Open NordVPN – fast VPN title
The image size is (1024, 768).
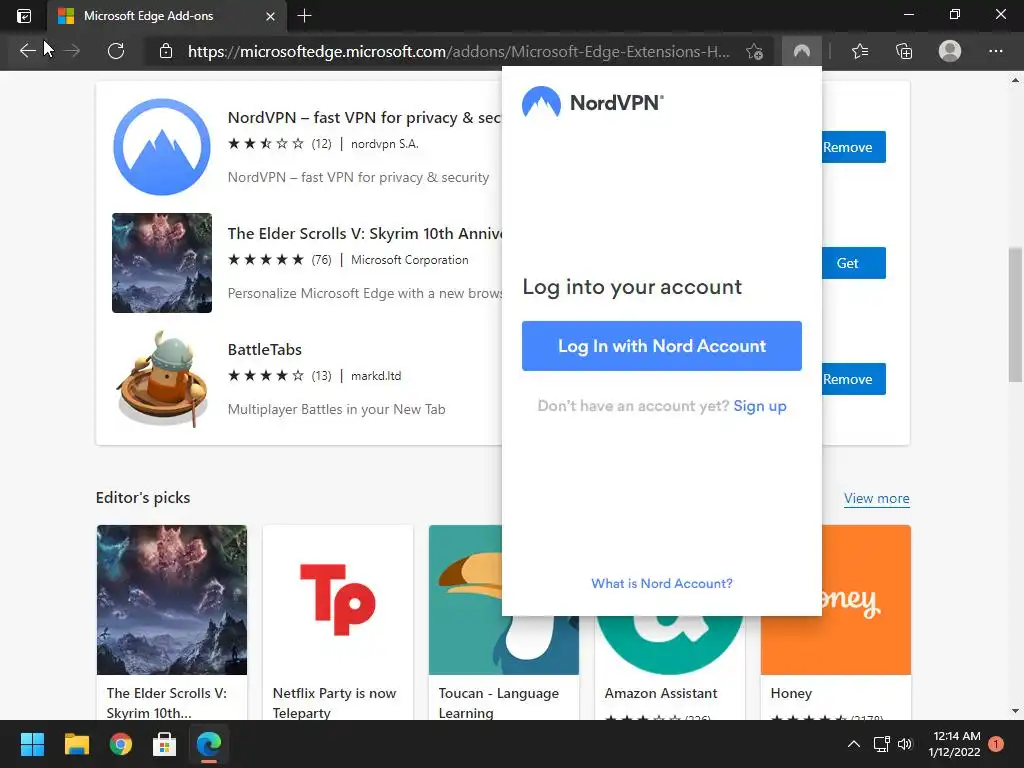364,118
